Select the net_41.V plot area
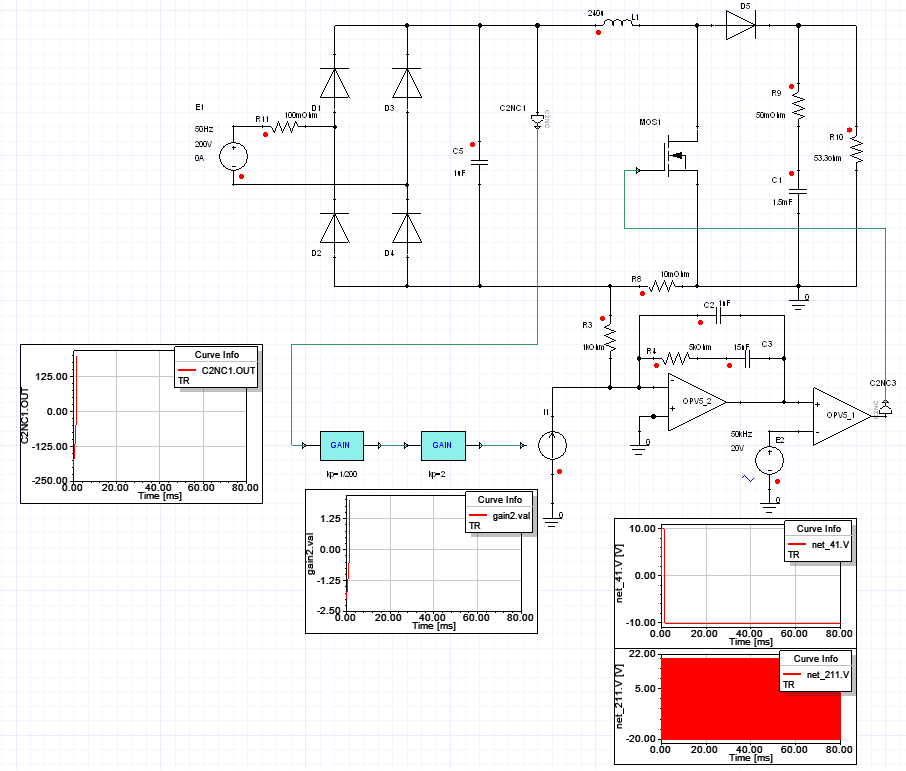This screenshot has height=771, width=906. [x=751, y=576]
